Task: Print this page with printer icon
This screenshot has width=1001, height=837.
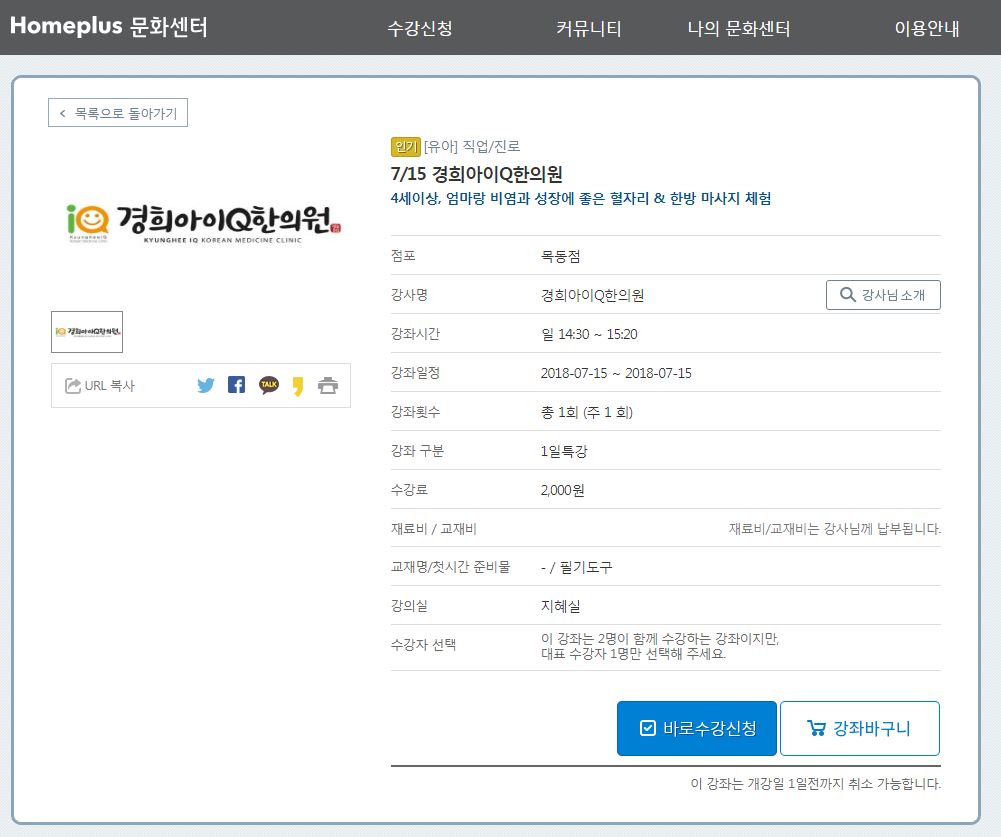Action: (x=328, y=386)
